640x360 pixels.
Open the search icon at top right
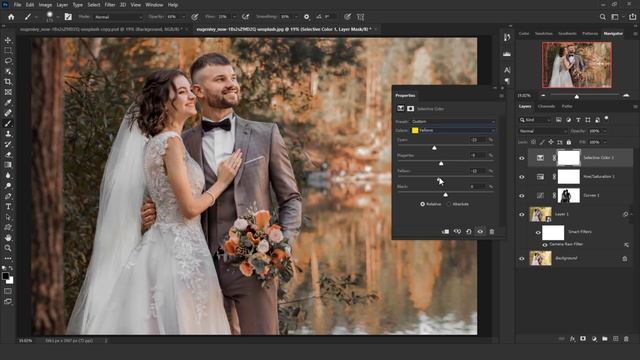coord(602,17)
